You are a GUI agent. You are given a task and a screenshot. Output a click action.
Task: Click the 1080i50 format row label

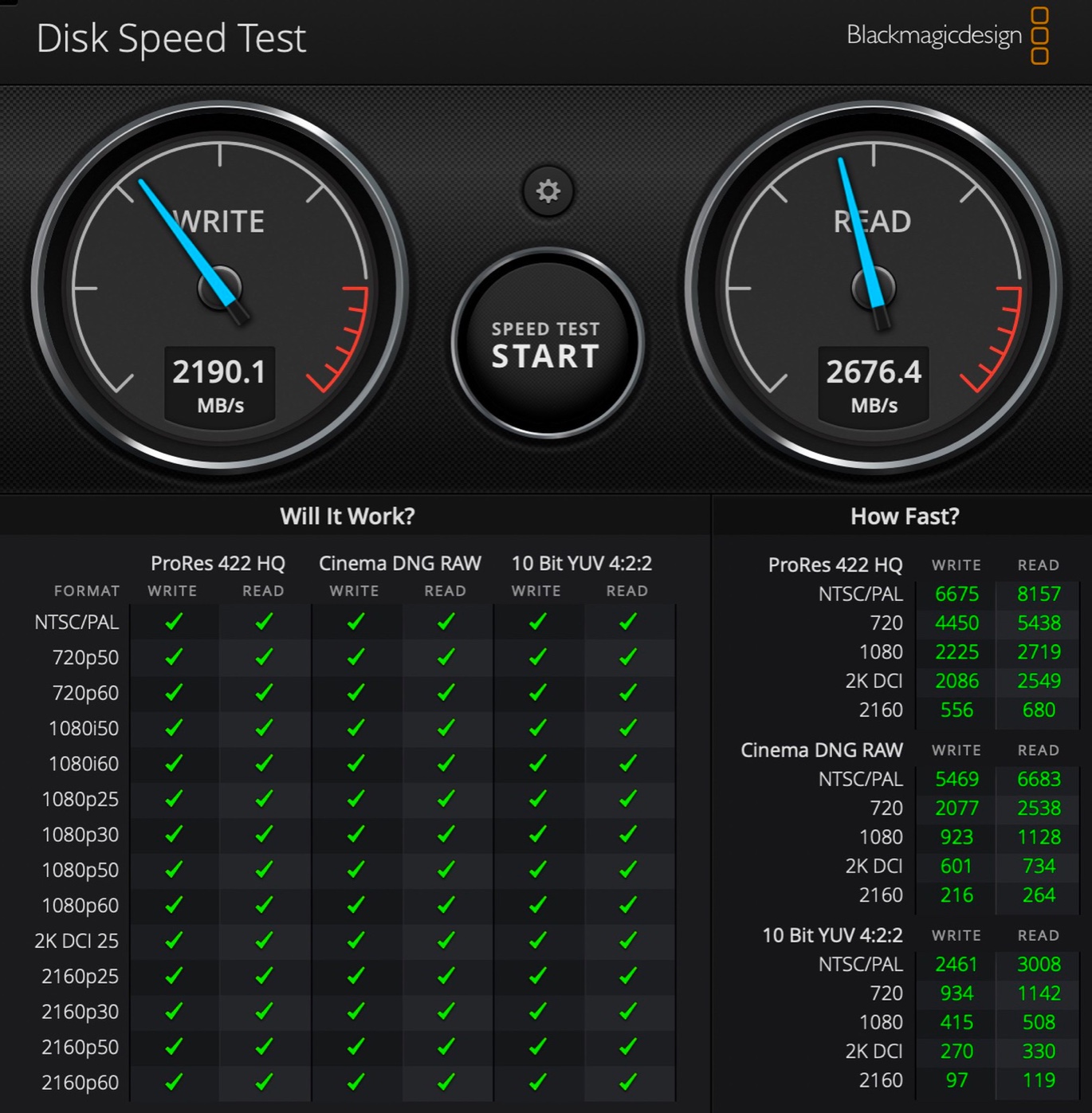[x=84, y=728]
